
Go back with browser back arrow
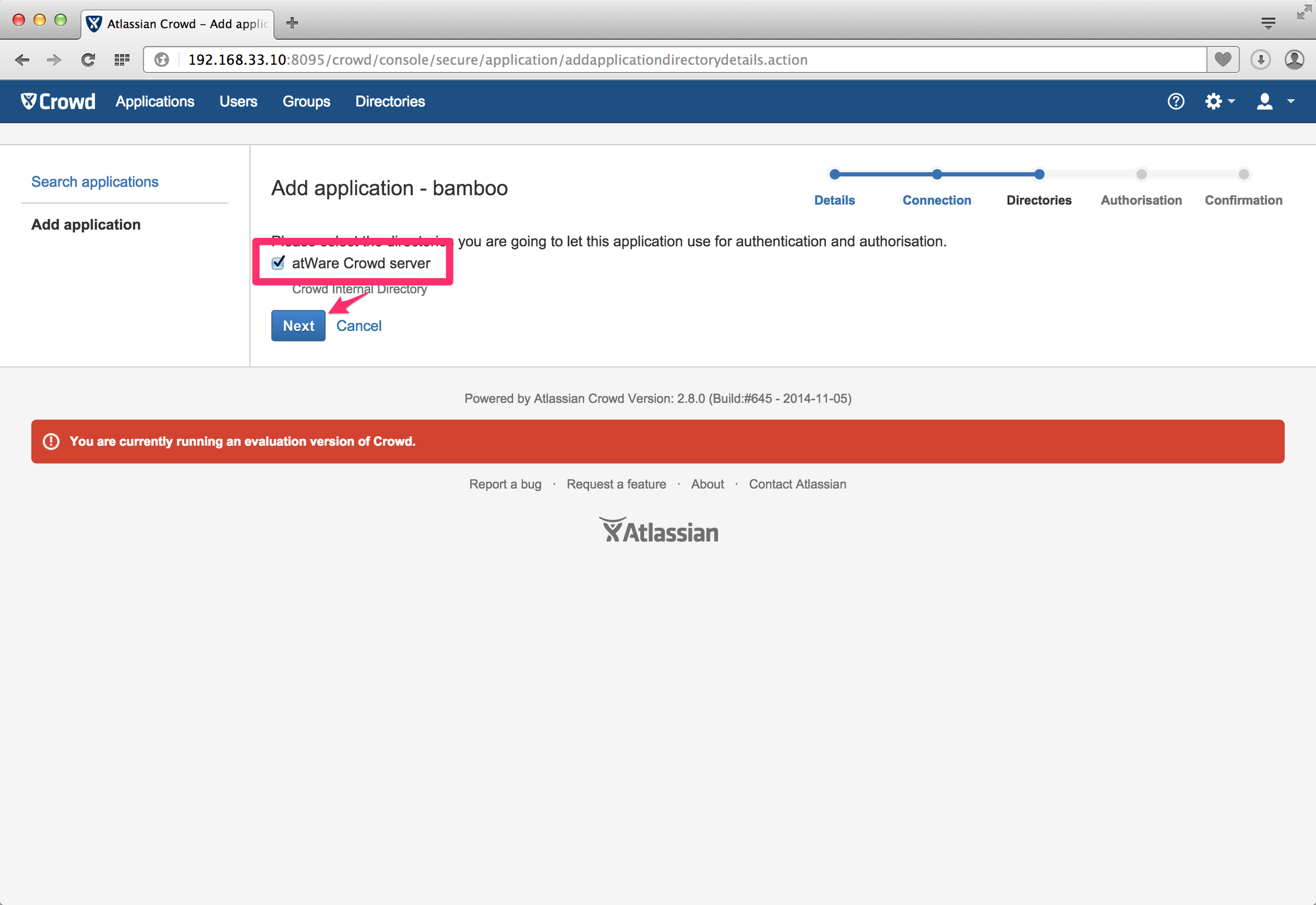point(22,59)
